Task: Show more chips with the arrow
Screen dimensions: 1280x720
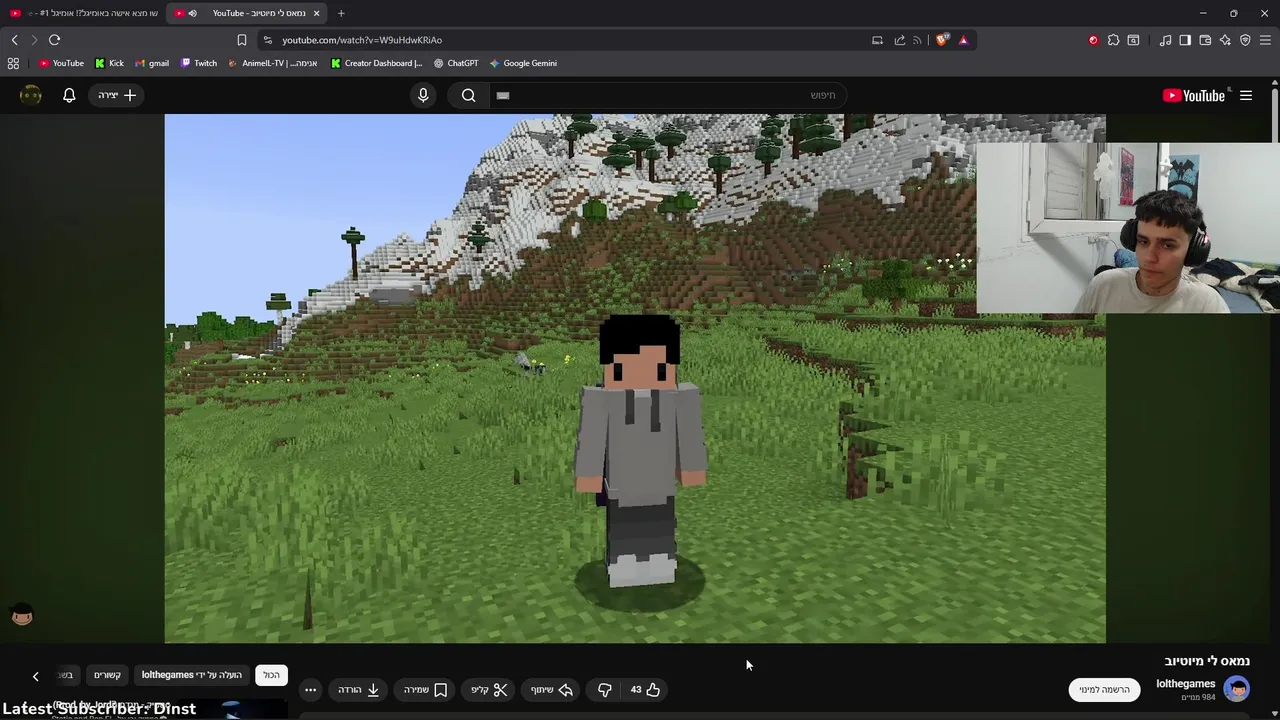Action: 36,676
